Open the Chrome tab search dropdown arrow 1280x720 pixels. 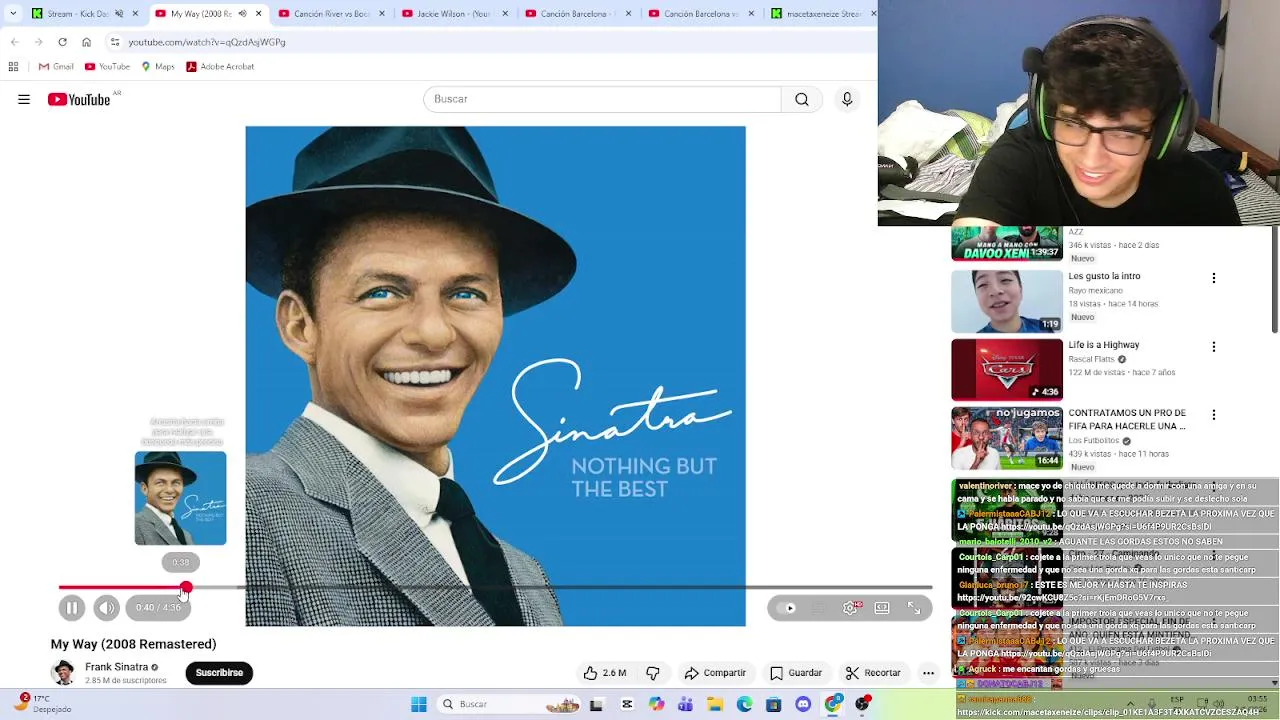click(12, 14)
